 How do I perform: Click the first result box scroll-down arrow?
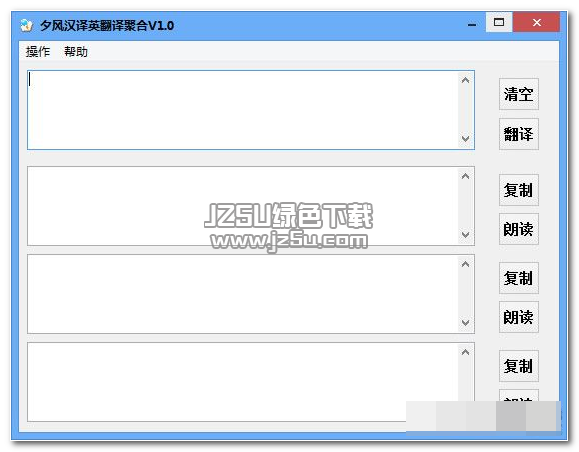coord(466,234)
